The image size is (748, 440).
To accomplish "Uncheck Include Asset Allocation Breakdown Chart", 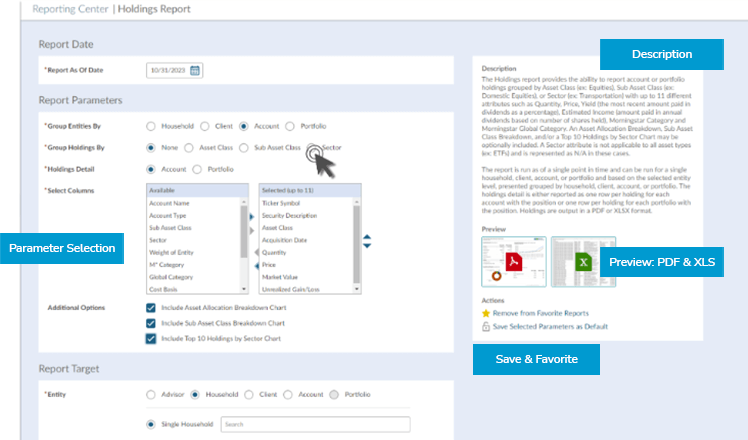I will (x=151, y=308).
